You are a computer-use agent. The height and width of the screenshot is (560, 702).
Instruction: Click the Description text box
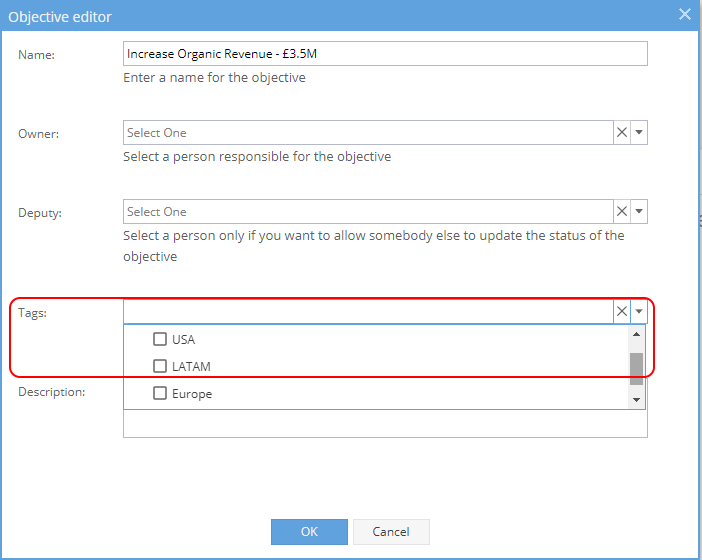click(x=385, y=423)
